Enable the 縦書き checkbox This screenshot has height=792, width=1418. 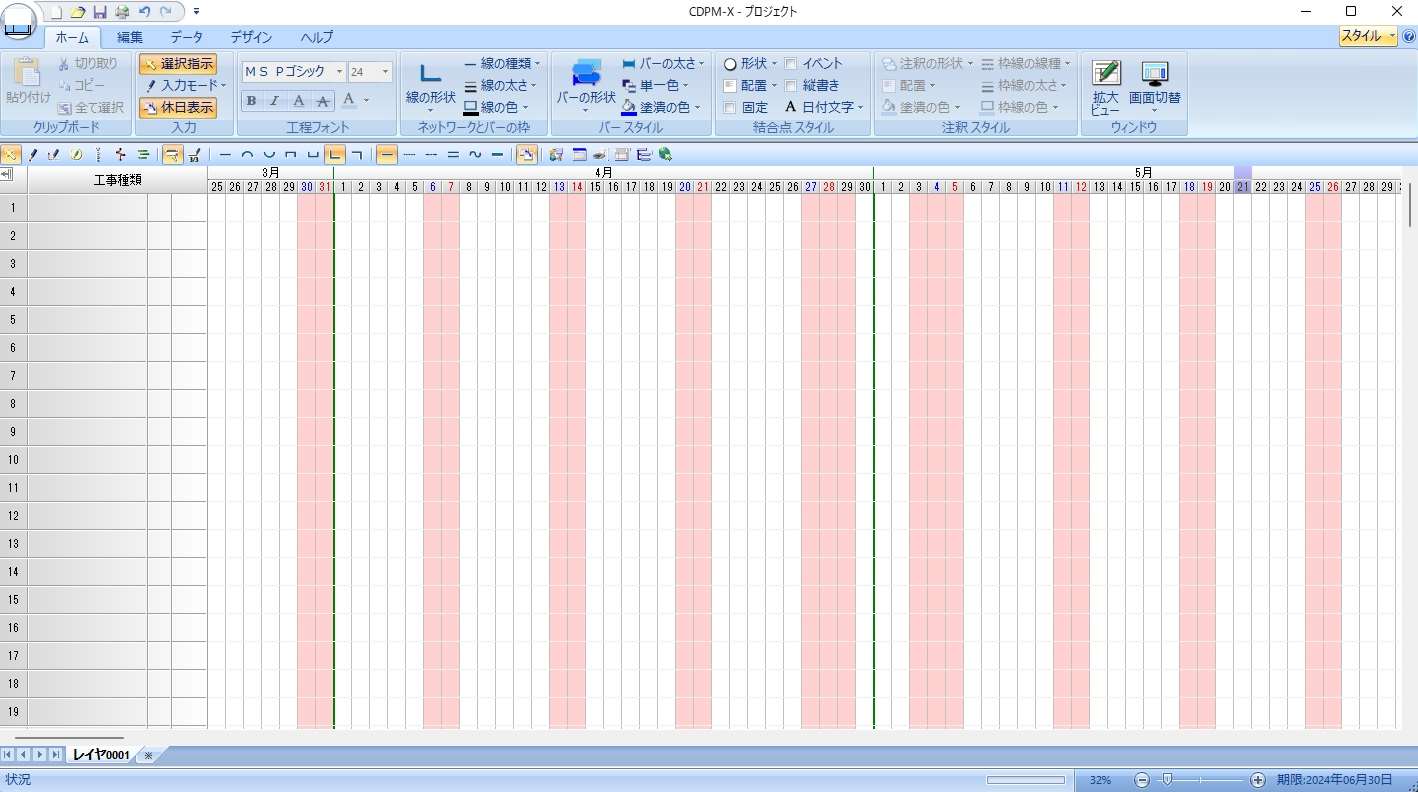tap(790, 86)
